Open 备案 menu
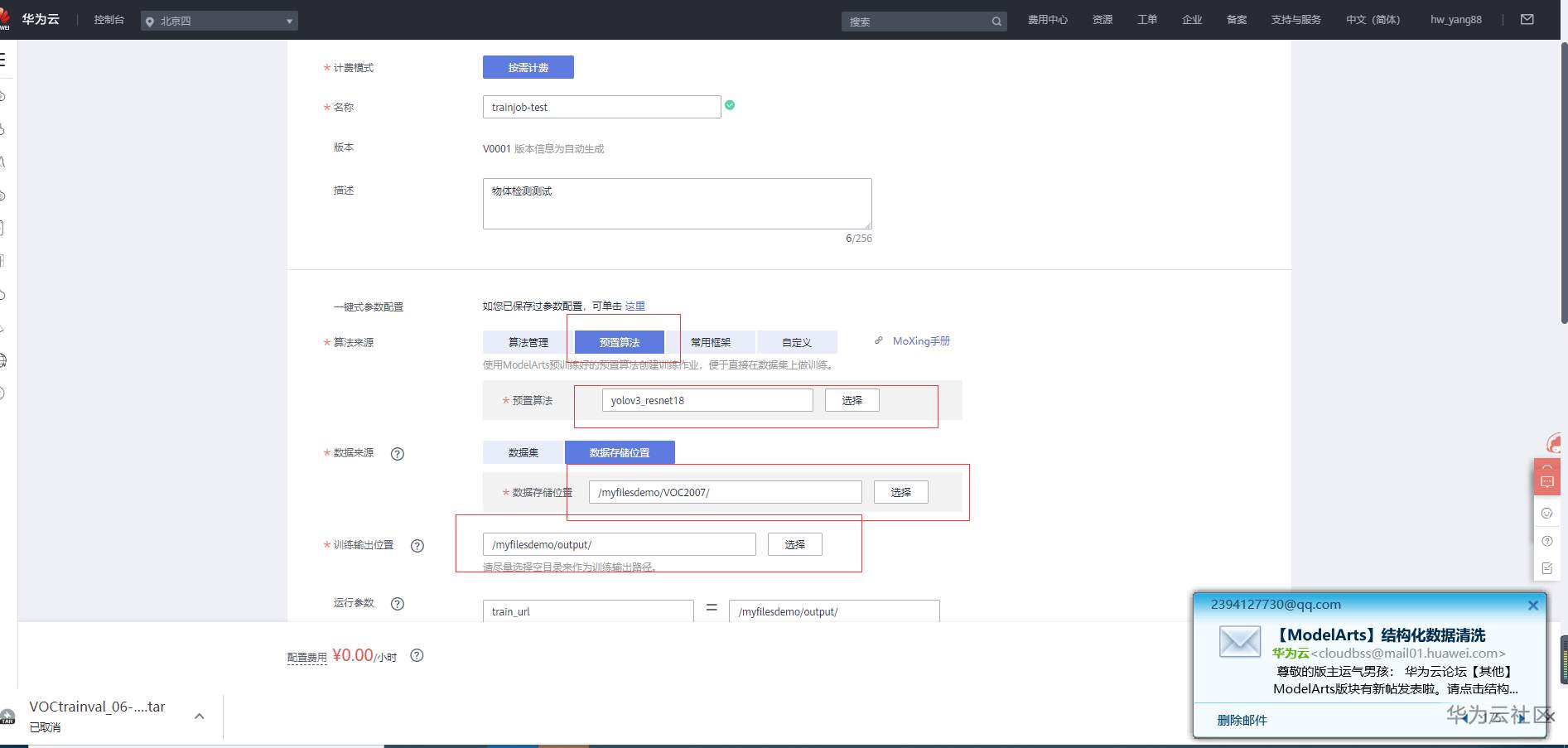1568x748 pixels. (x=1237, y=20)
